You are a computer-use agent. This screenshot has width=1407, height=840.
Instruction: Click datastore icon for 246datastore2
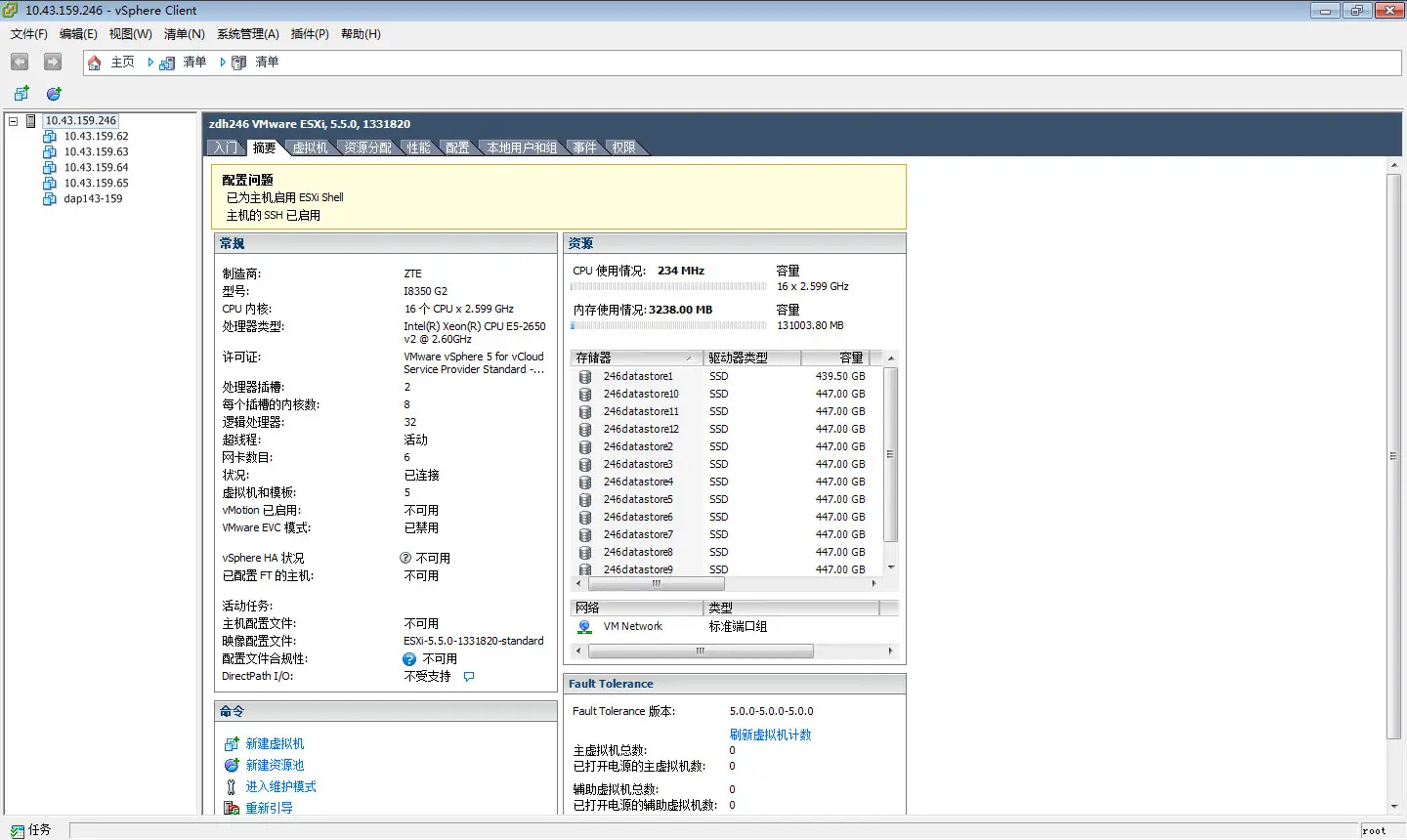click(585, 447)
